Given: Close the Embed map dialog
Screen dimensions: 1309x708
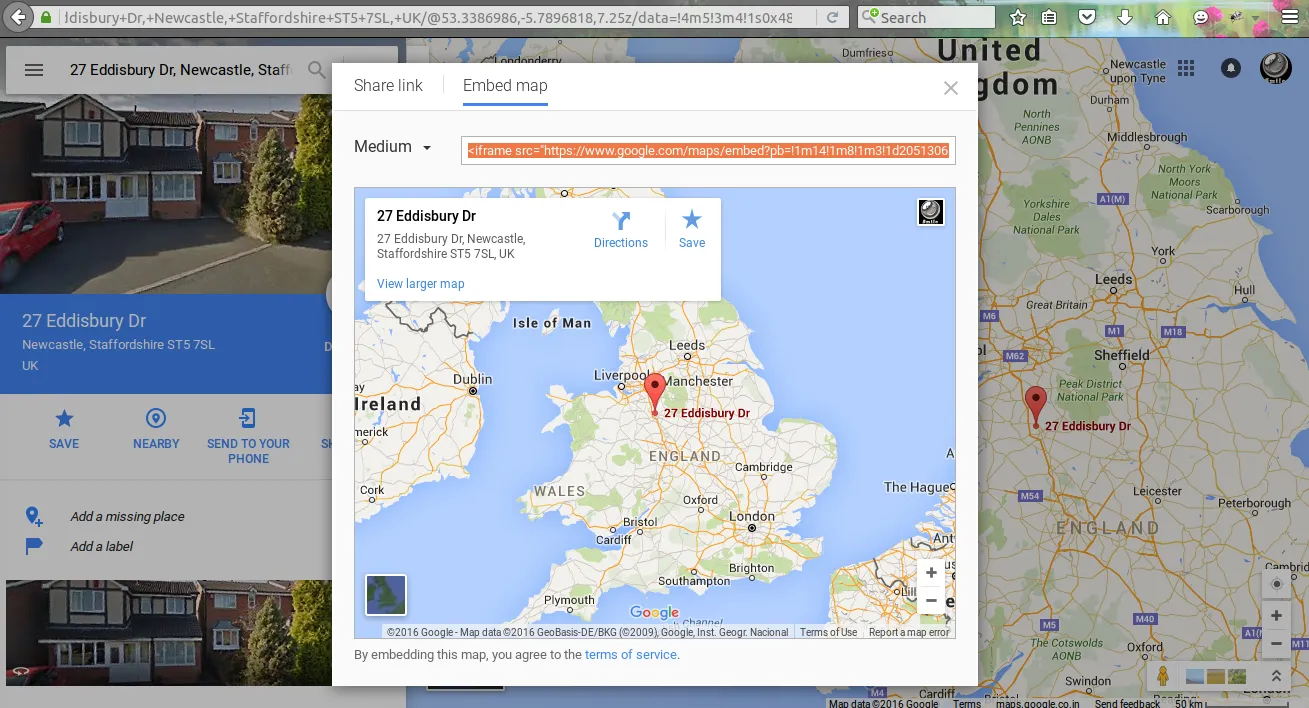Looking at the screenshot, I should click(x=951, y=88).
